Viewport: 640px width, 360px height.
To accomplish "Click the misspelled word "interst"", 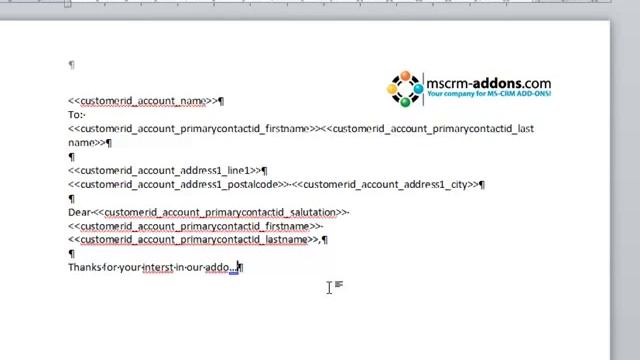I will (x=158, y=268).
